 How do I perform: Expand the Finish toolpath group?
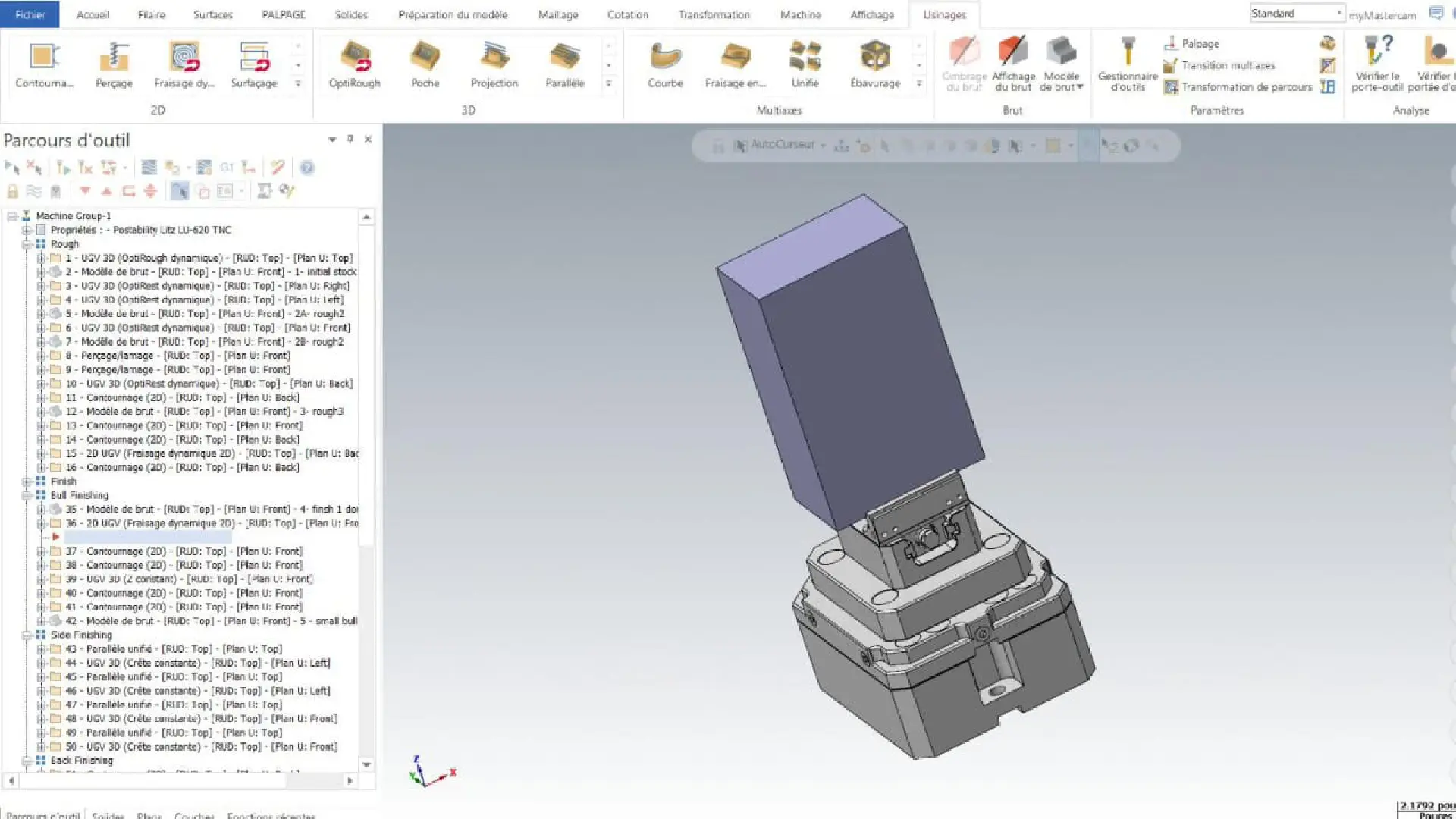[x=27, y=482]
